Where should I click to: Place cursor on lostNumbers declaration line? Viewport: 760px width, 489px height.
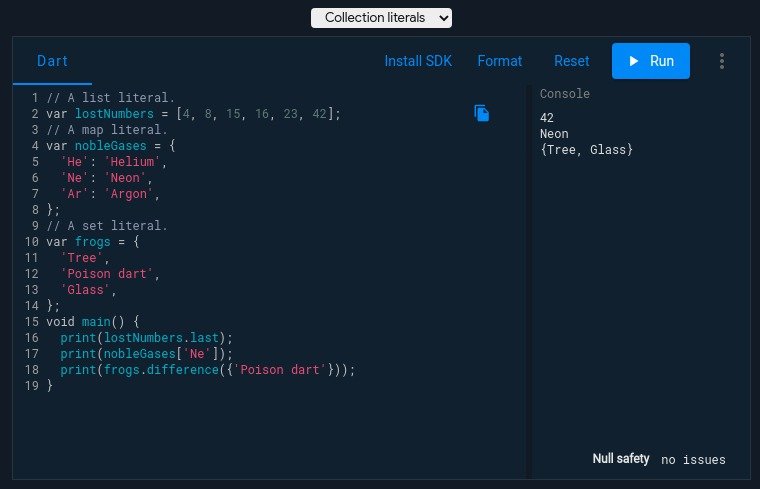pyautogui.click(x=193, y=114)
